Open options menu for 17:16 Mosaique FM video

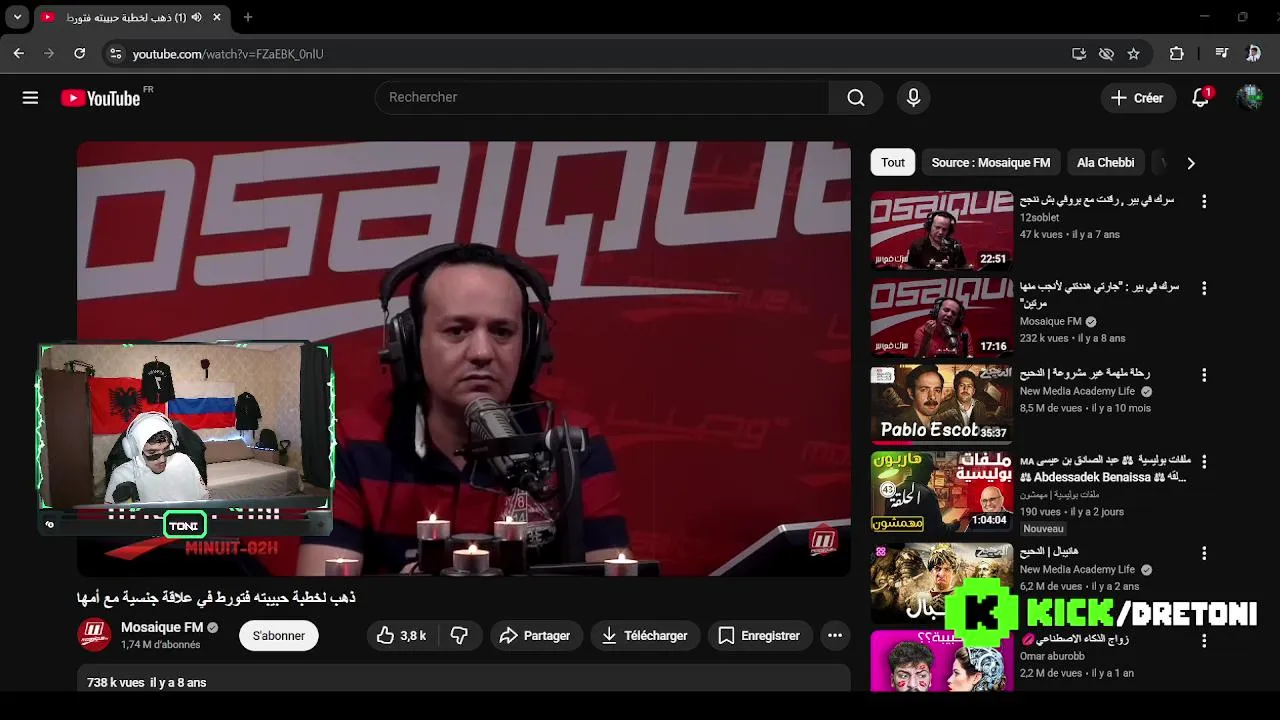point(1204,288)
